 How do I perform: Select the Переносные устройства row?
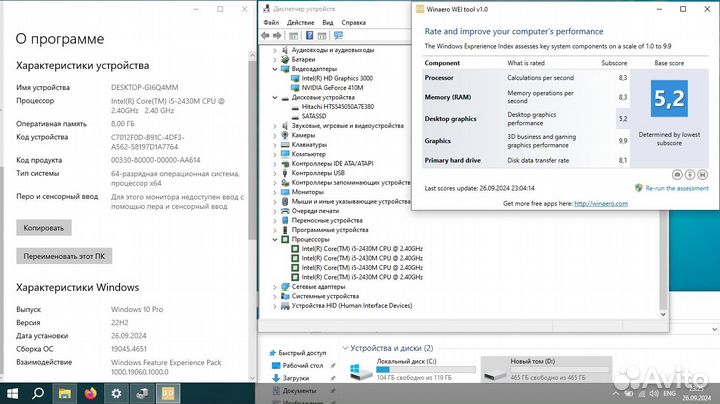pos(327,220)
